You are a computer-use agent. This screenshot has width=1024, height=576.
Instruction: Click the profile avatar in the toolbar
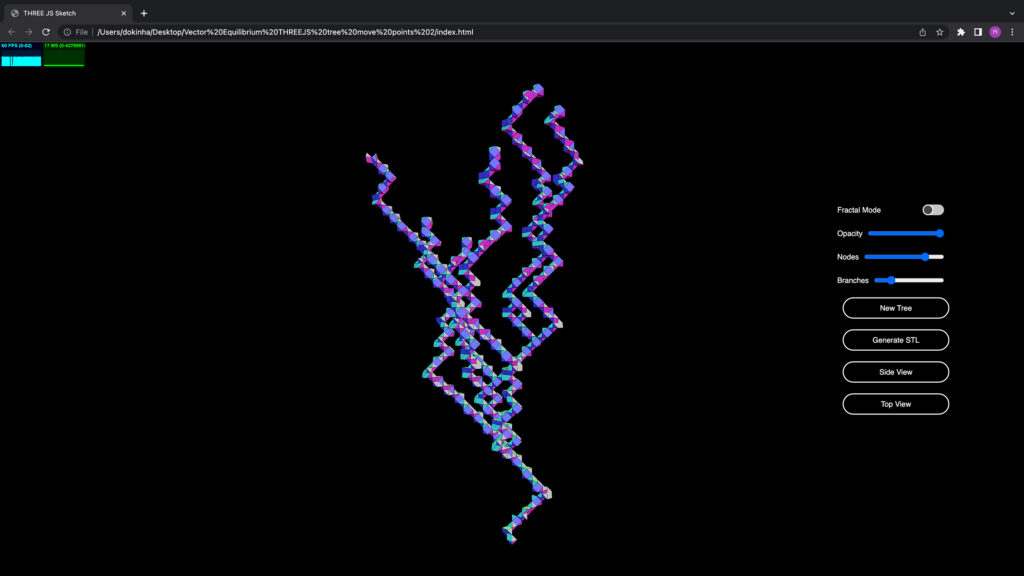point(994,31)
